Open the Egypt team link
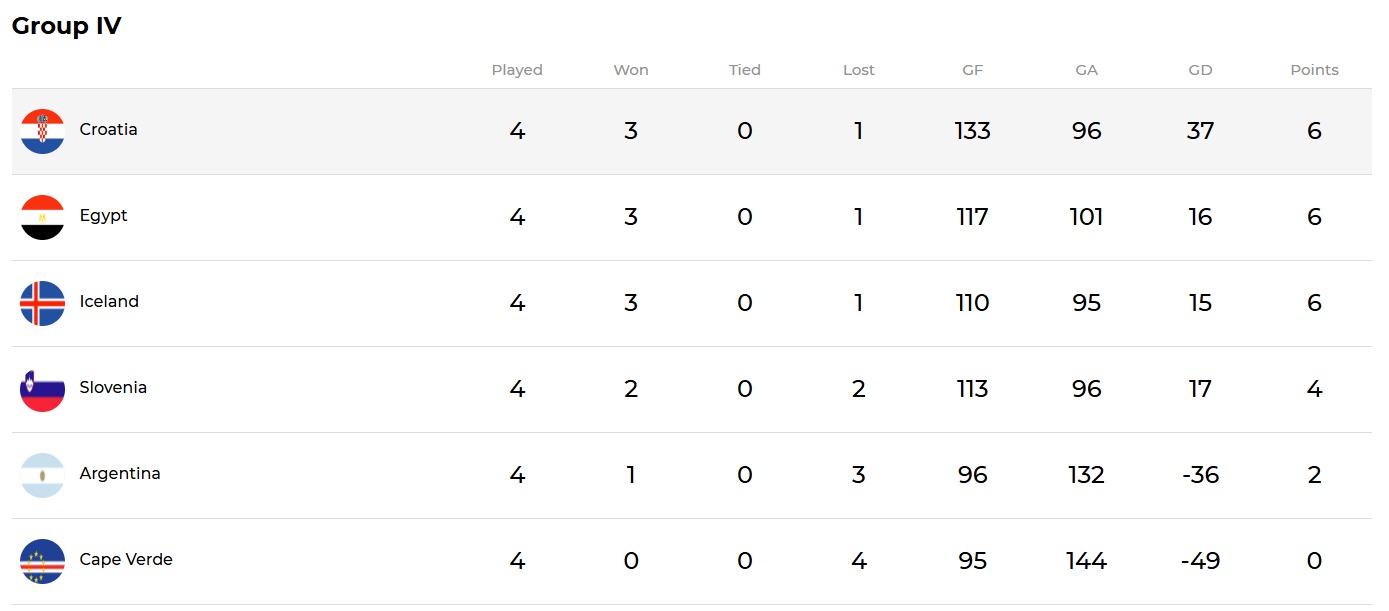 103,216
